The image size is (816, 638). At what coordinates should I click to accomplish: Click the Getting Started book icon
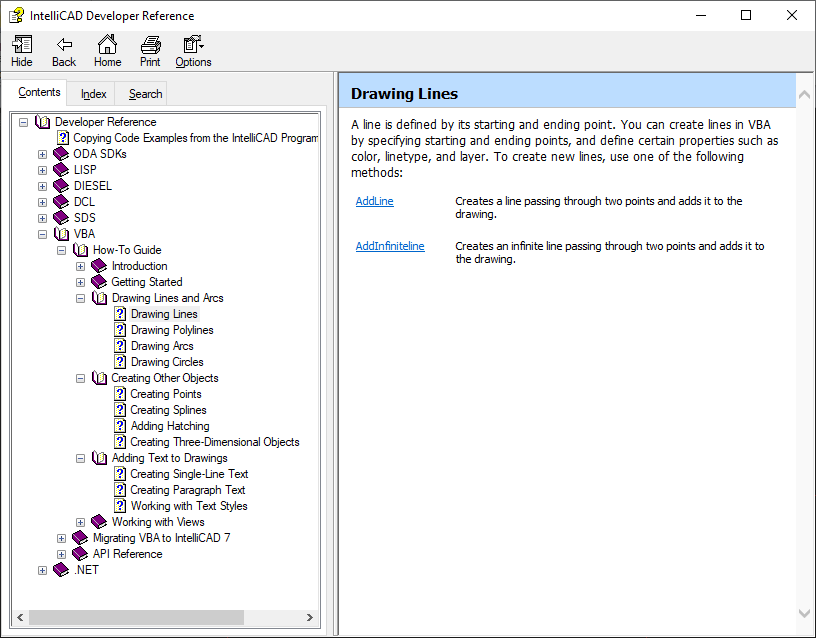(x=99, y=282)
